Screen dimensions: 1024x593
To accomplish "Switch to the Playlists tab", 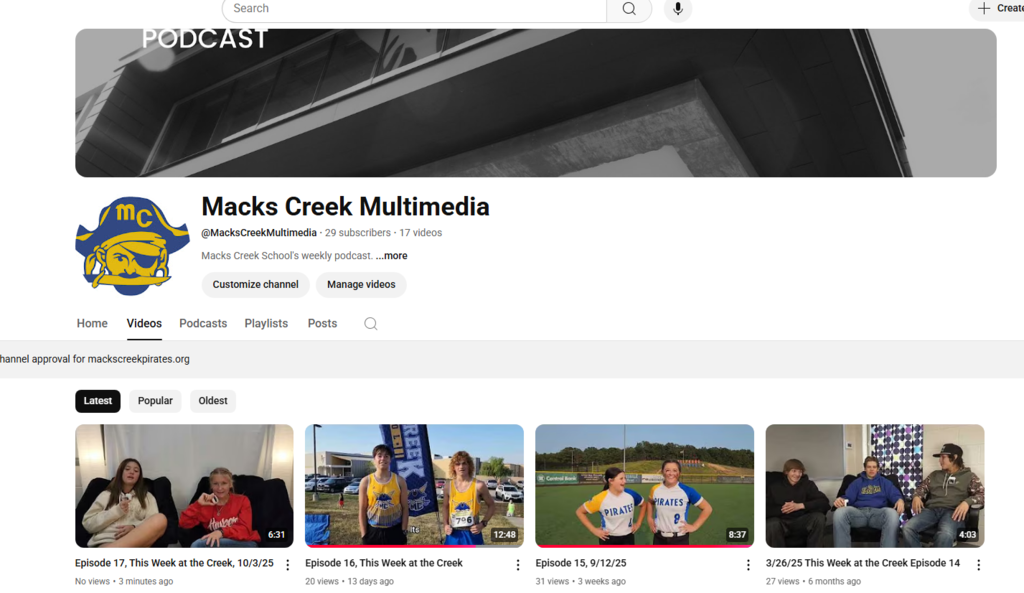I will (266, 324).
